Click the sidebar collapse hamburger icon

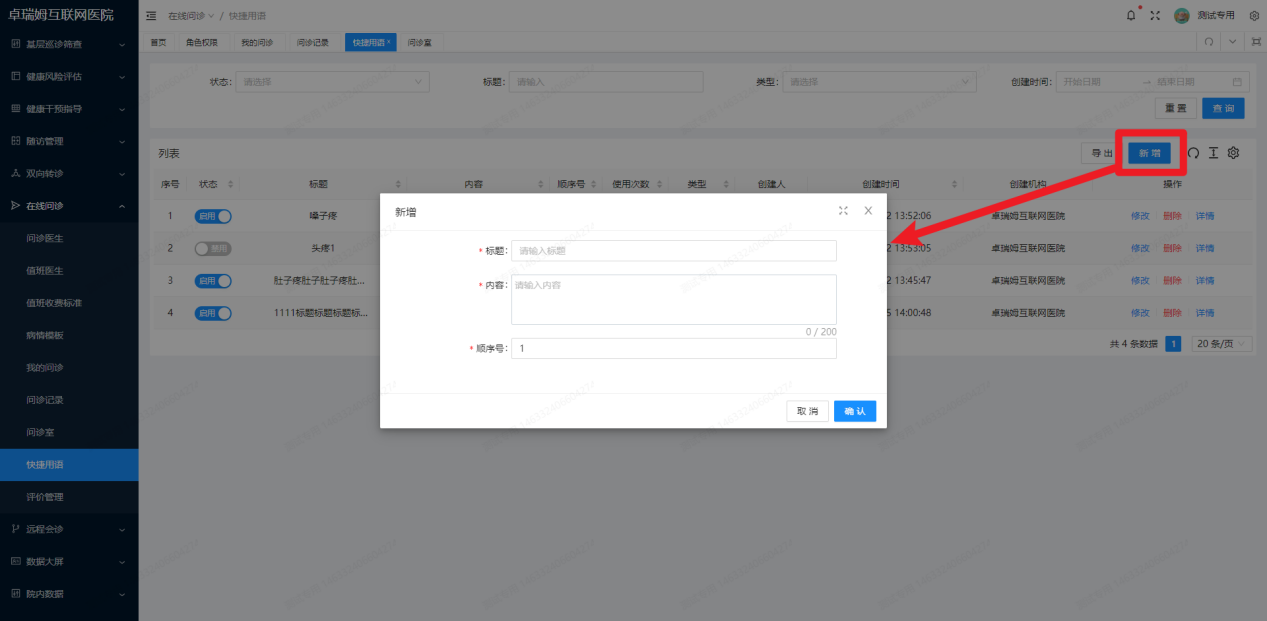(151, 16)
